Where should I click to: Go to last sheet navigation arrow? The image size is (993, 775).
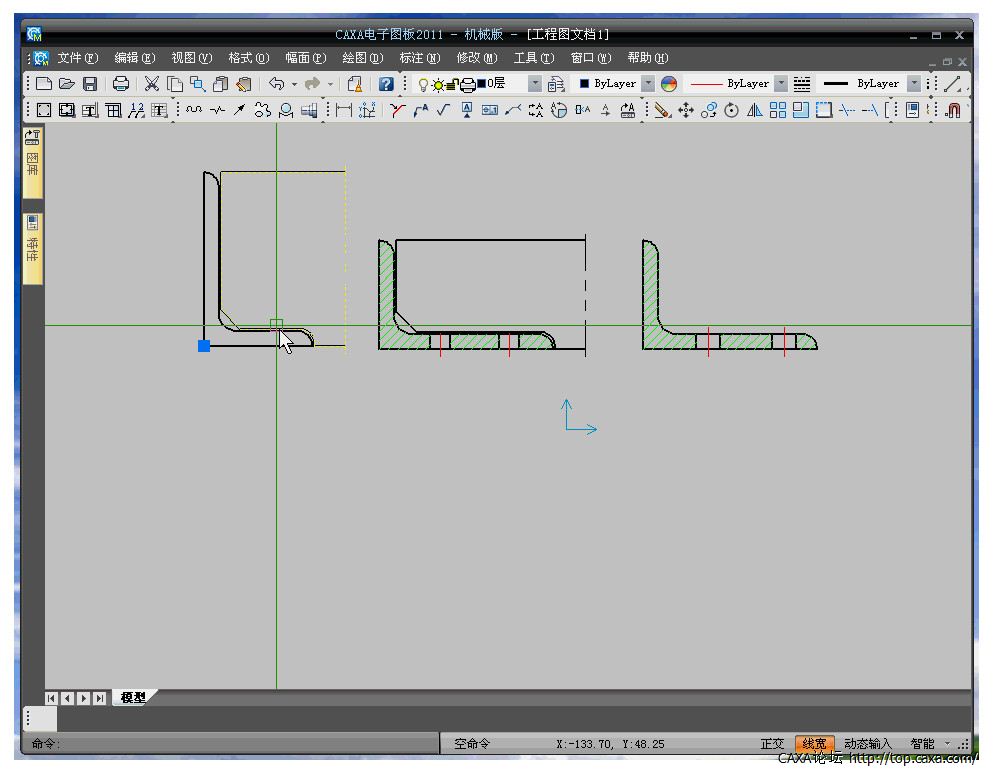(x=99, y=698)
